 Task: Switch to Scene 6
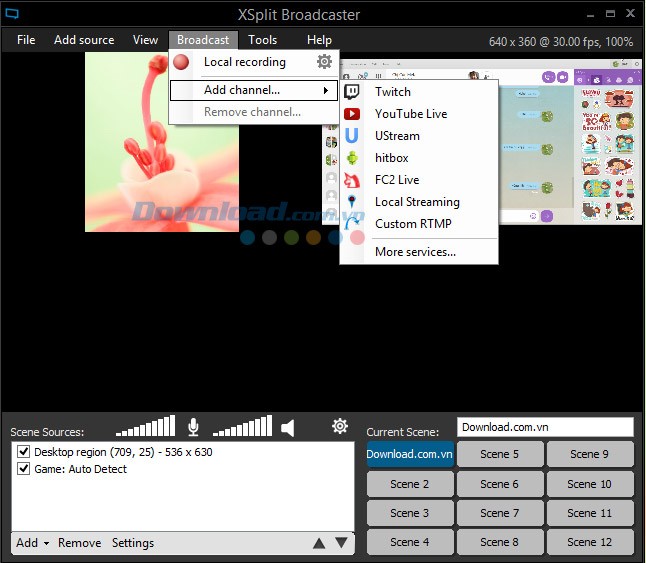pyautogui.click(x=500, y=484)
